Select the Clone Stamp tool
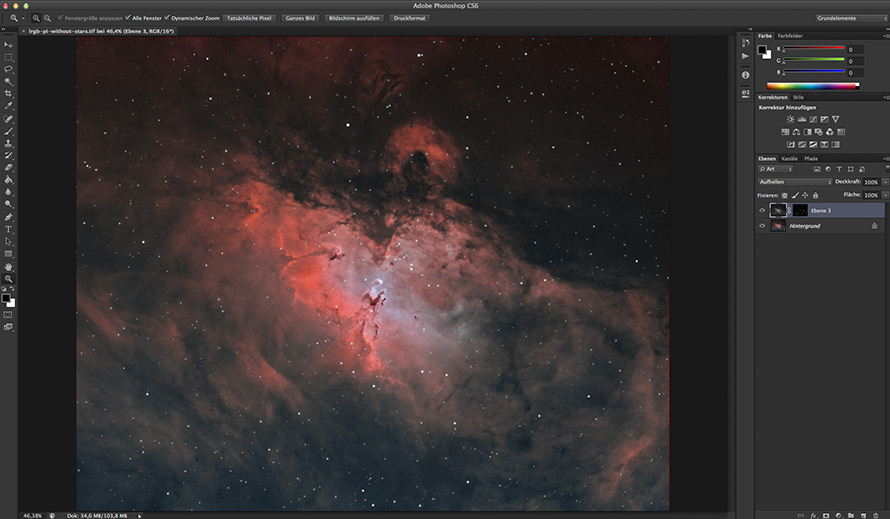Image resolution: width=890 pixels, height=519 pixels. click(9, 144)
